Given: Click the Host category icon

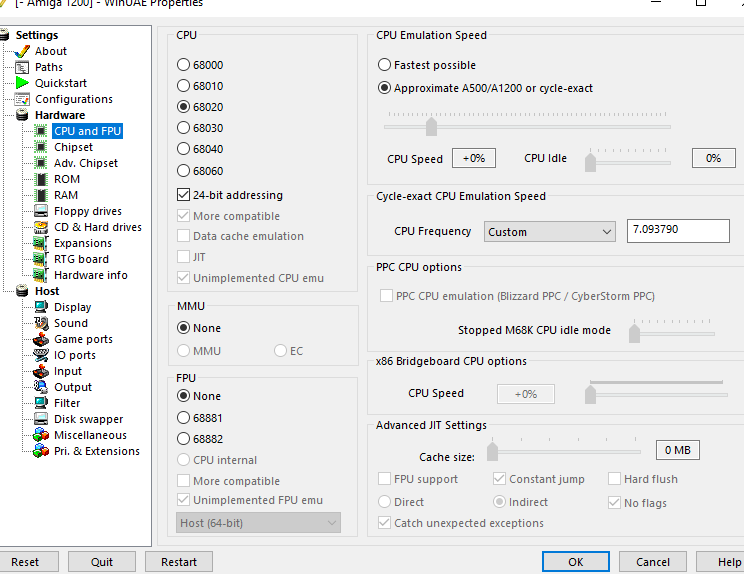Looking at the screenshot, I should click(22, 291).
